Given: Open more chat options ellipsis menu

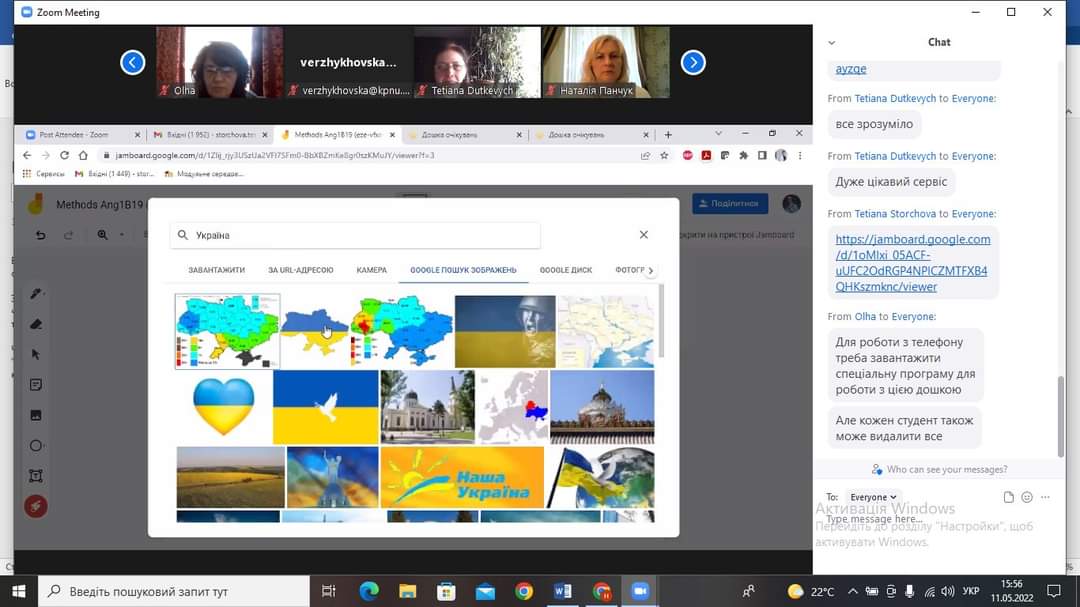Looking at the screenshot, I should coord(1046,497).
